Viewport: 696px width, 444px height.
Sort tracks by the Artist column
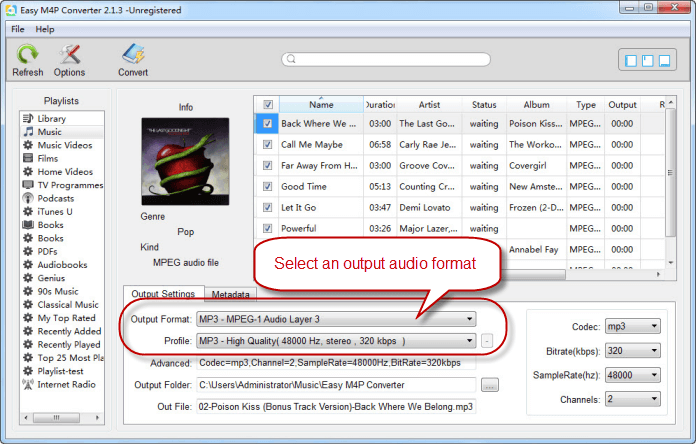(429, 105)
